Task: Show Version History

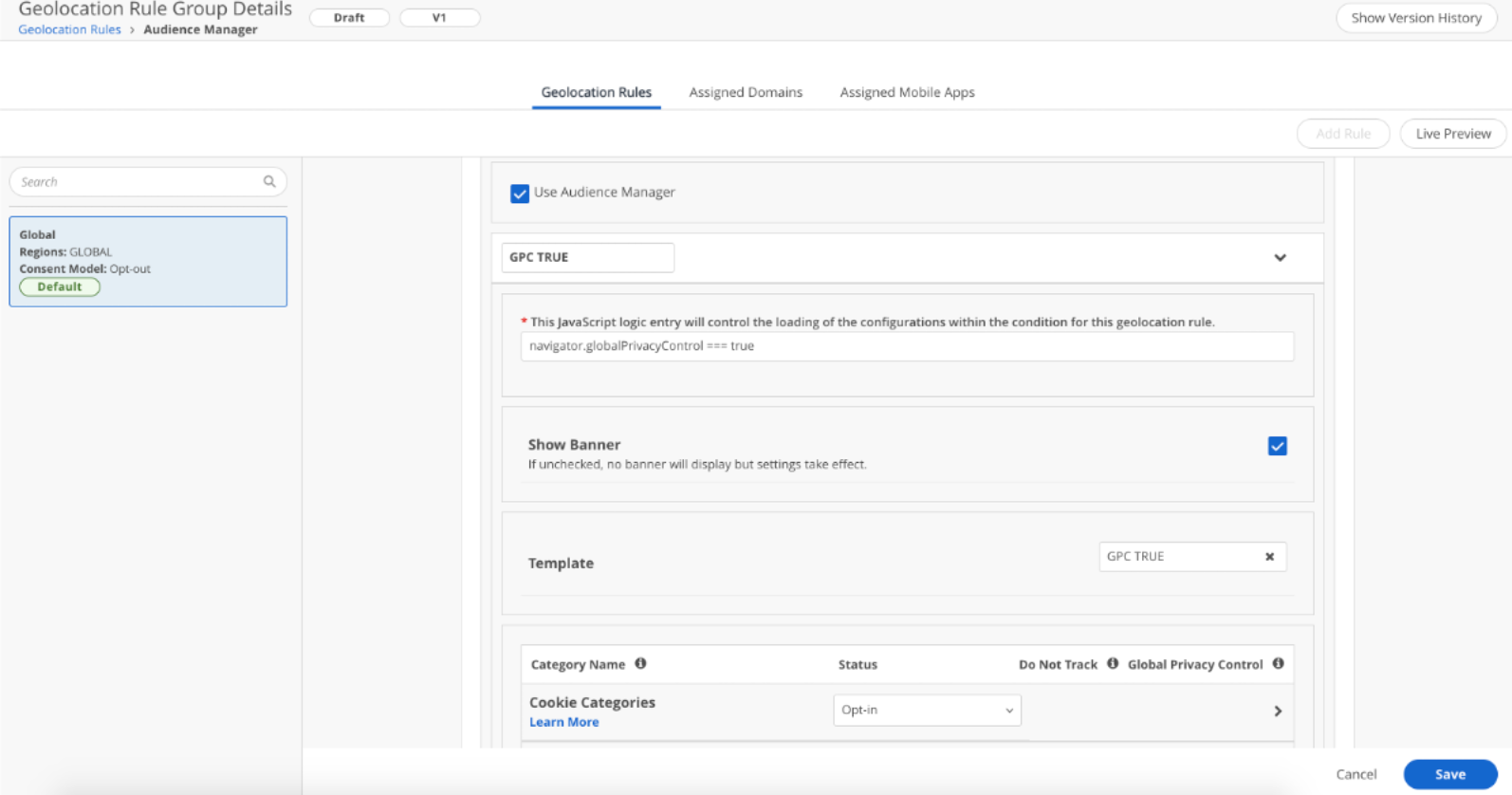Action: click(1416, 18)
